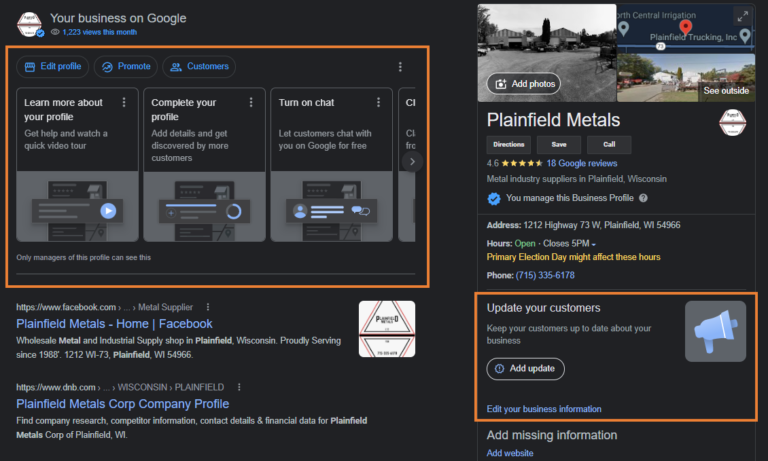The height and width of the screenshot is (461, 768).
Task: Click the Metal industry suppliers in Plainfield, Wisconsin text
Action: pyautogui.click(x=576, y=179)
